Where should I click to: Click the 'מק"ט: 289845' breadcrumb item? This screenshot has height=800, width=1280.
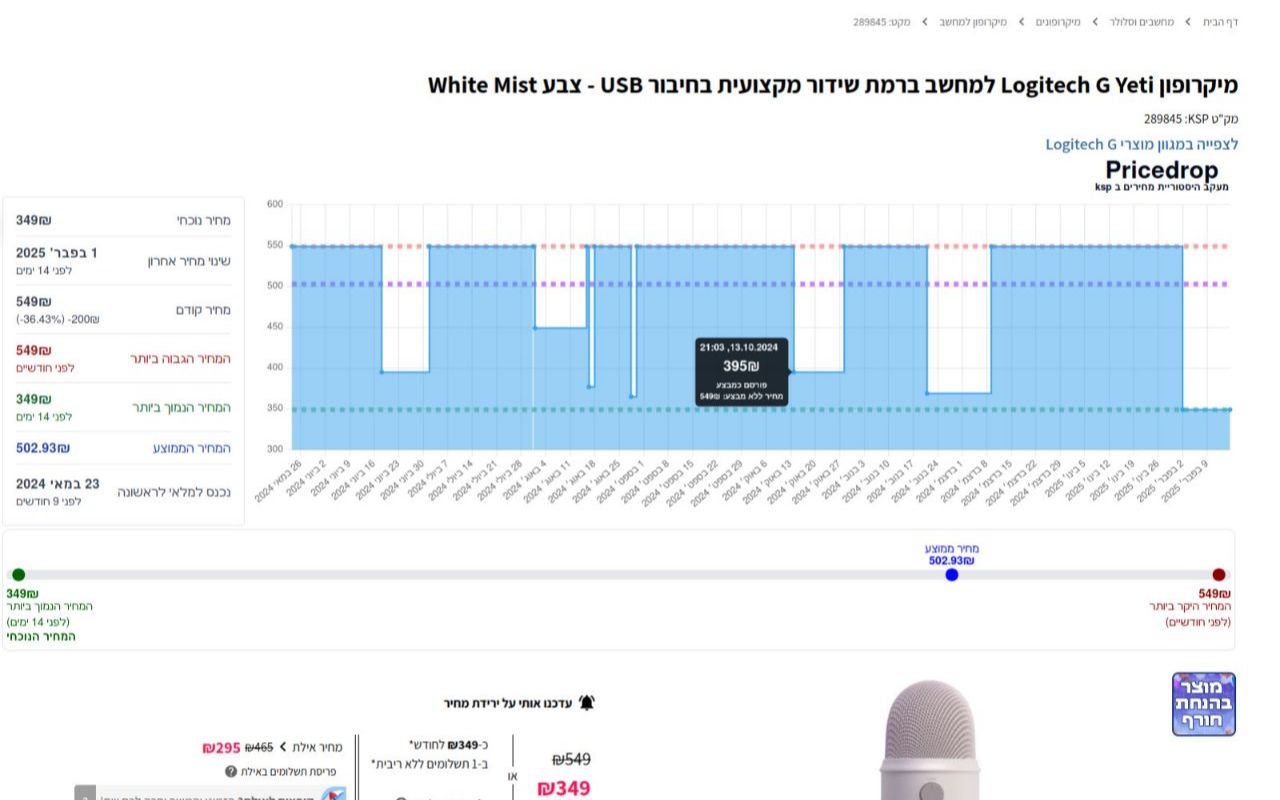(x=882, y=22)
